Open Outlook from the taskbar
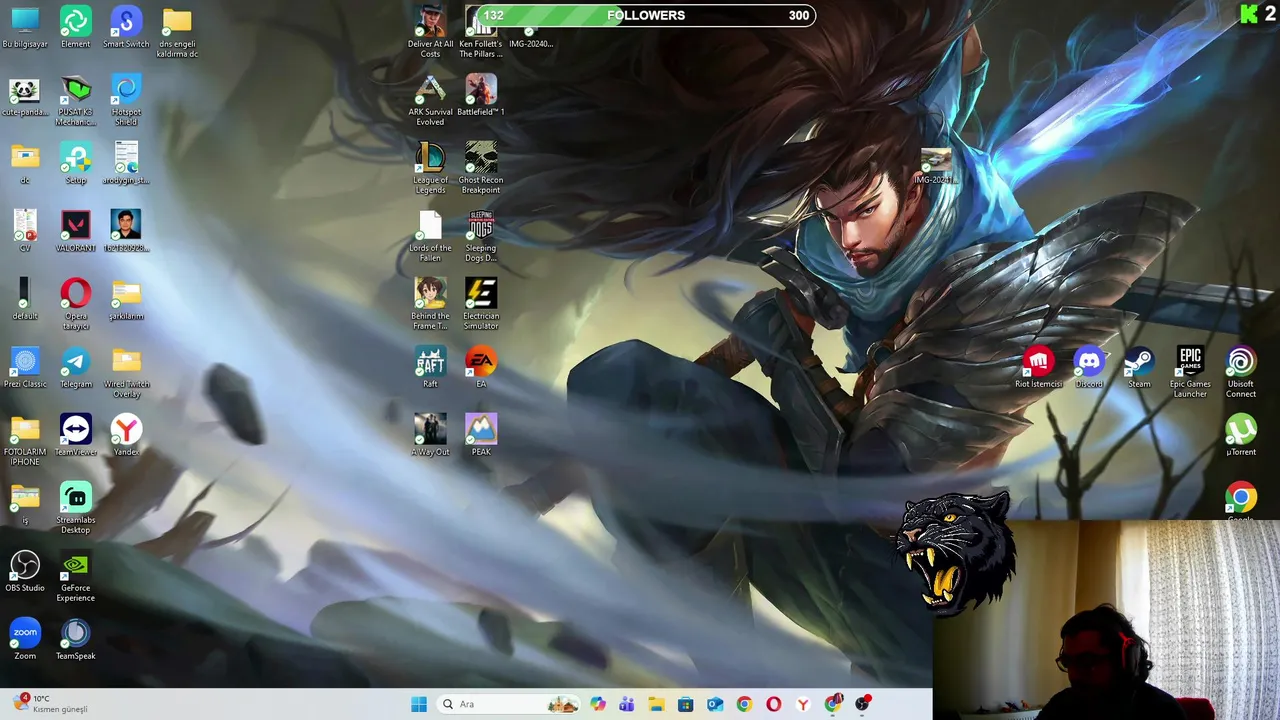The height and width of the screenshot is (720, 1280). pyautogui.click(x=715, y=704)
